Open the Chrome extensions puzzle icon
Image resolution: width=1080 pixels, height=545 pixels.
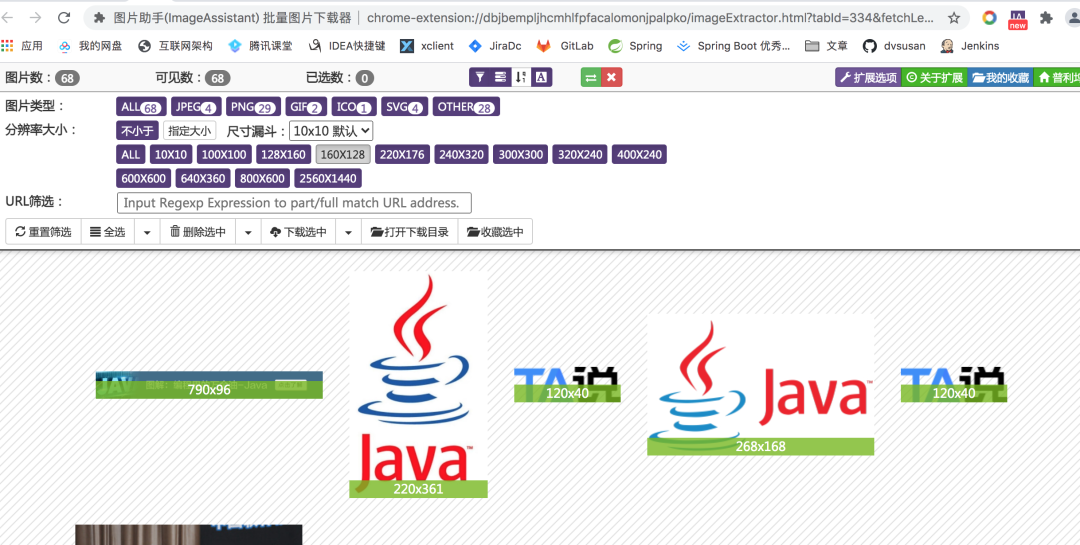[x=1046, y=17]
